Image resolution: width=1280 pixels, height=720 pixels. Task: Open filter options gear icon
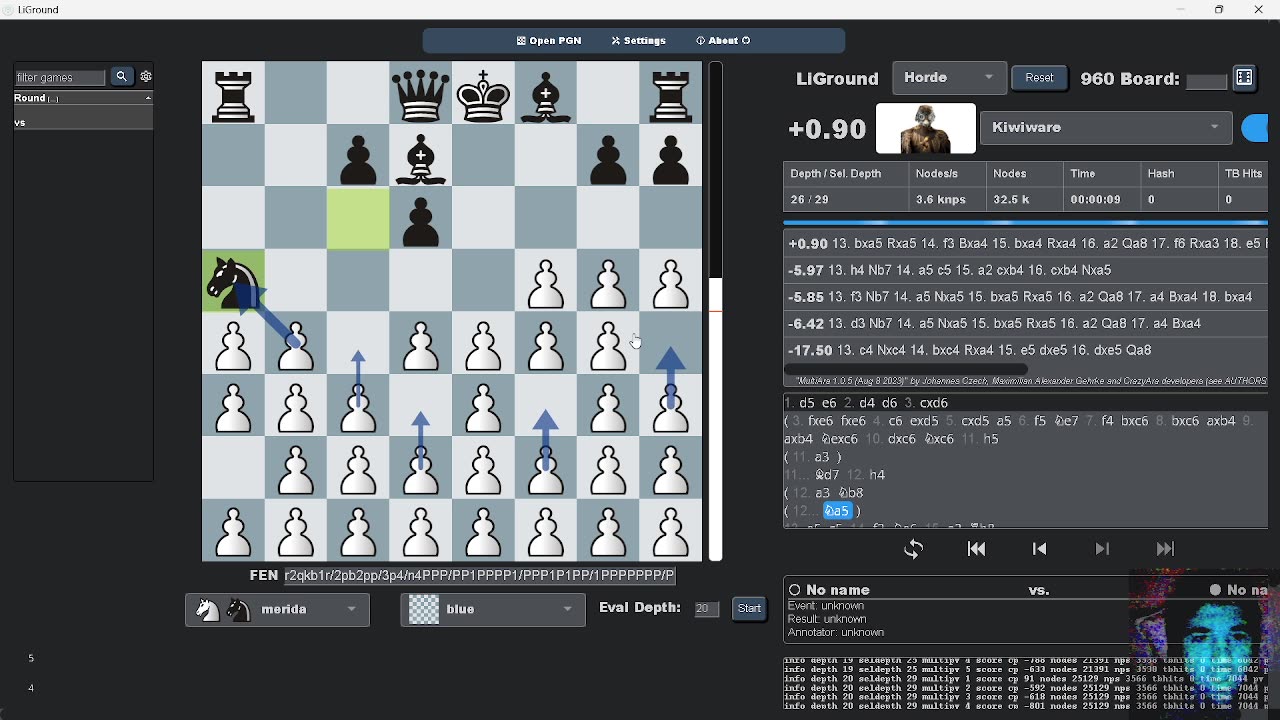146,77
